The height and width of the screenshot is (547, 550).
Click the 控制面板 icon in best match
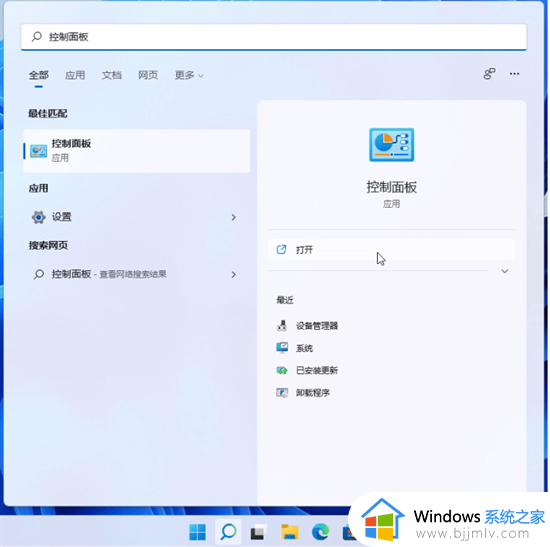[39, 151]
